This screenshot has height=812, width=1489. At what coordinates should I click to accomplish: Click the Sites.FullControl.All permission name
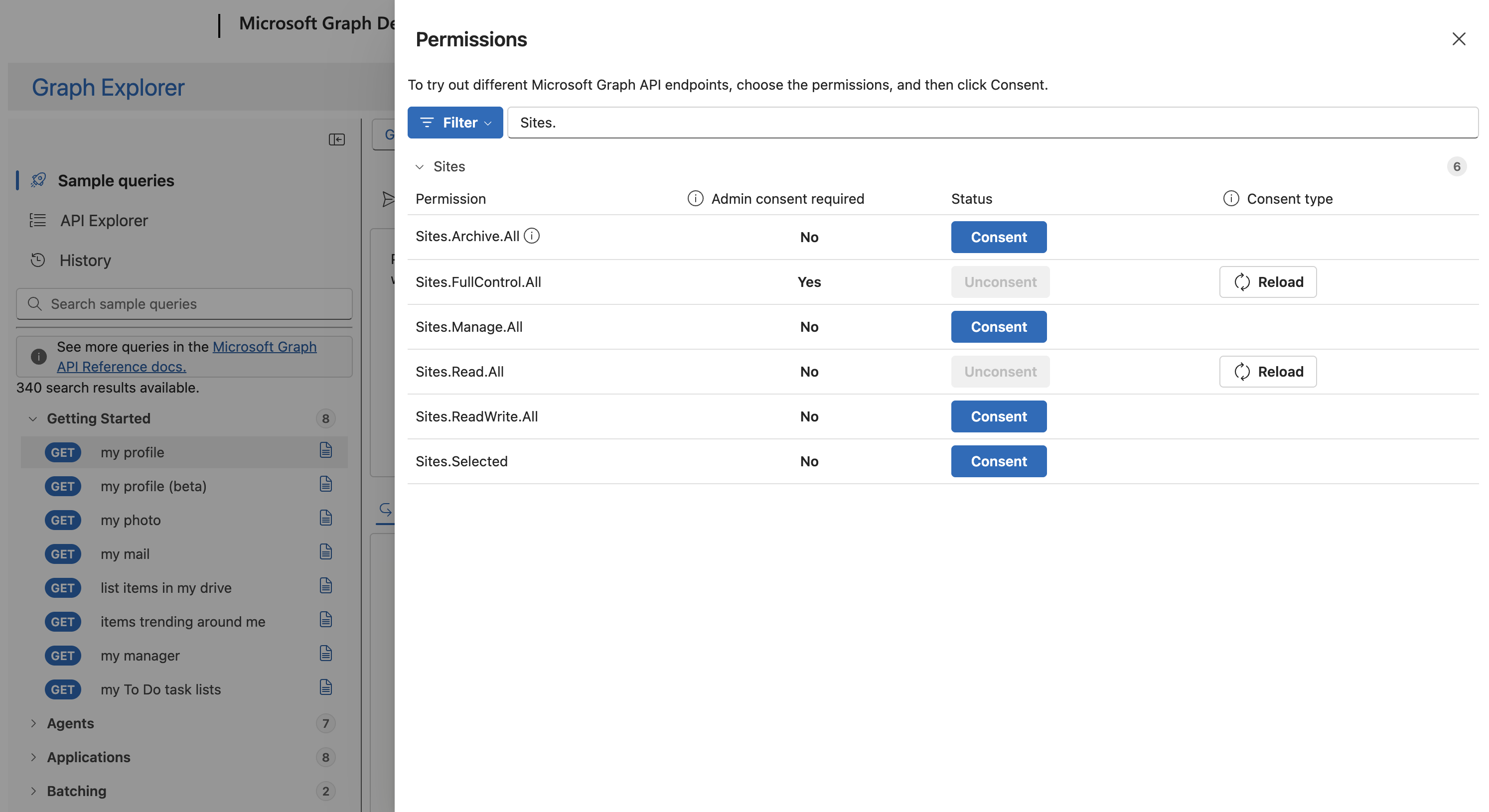(x=478, y=282)
